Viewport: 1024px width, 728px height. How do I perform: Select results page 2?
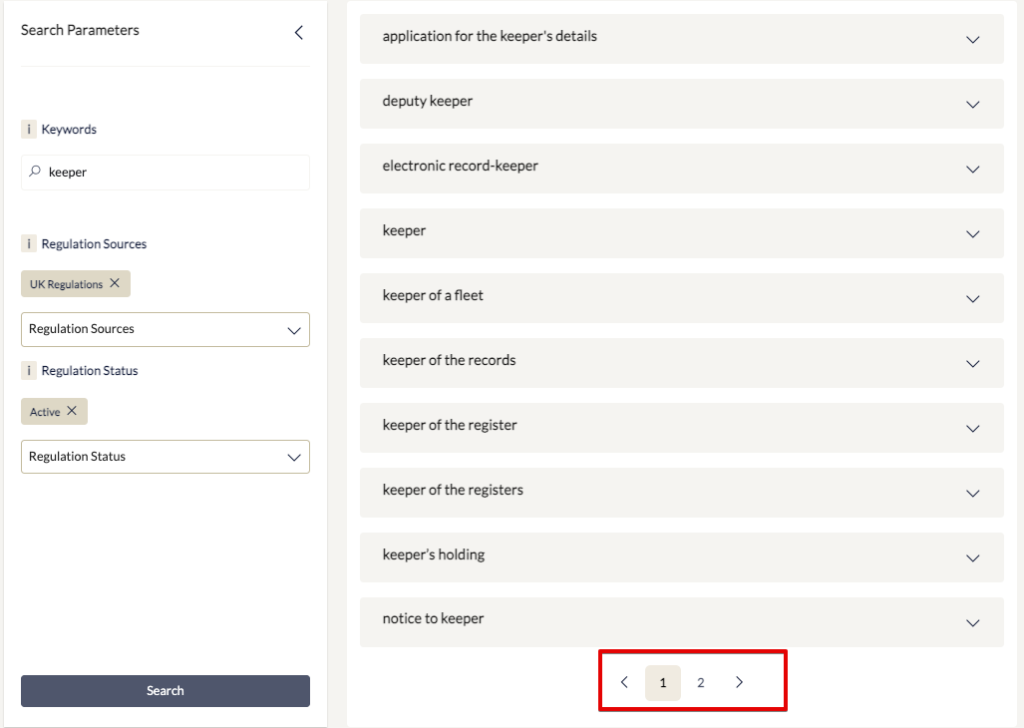pyautogui.click(x=701, y=683)
